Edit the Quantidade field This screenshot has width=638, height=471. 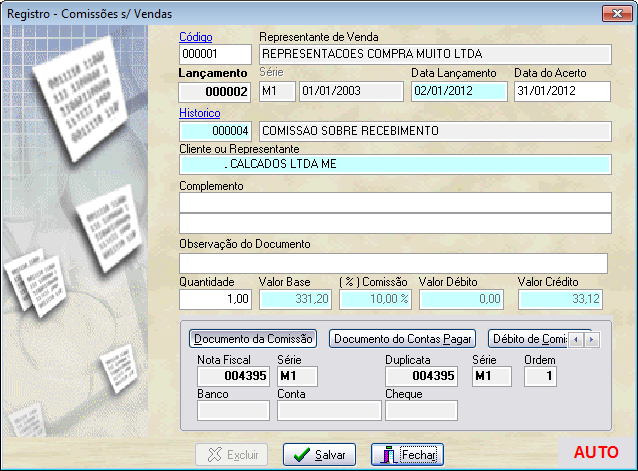coord(215,300)
